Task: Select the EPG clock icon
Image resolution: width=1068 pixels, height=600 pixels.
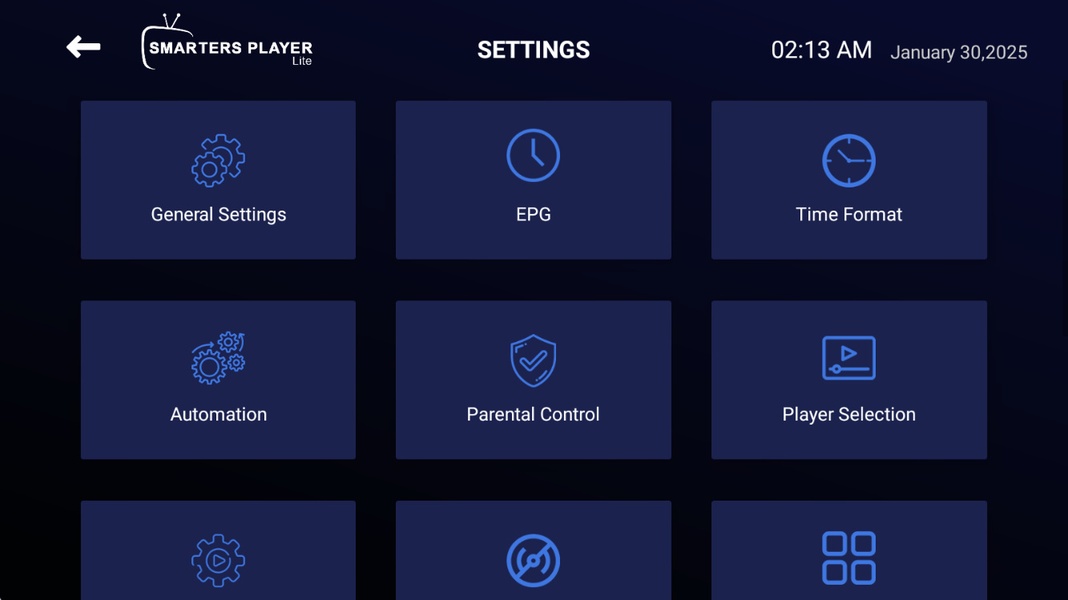Action: pyautogui.click(x=533, y=155)
